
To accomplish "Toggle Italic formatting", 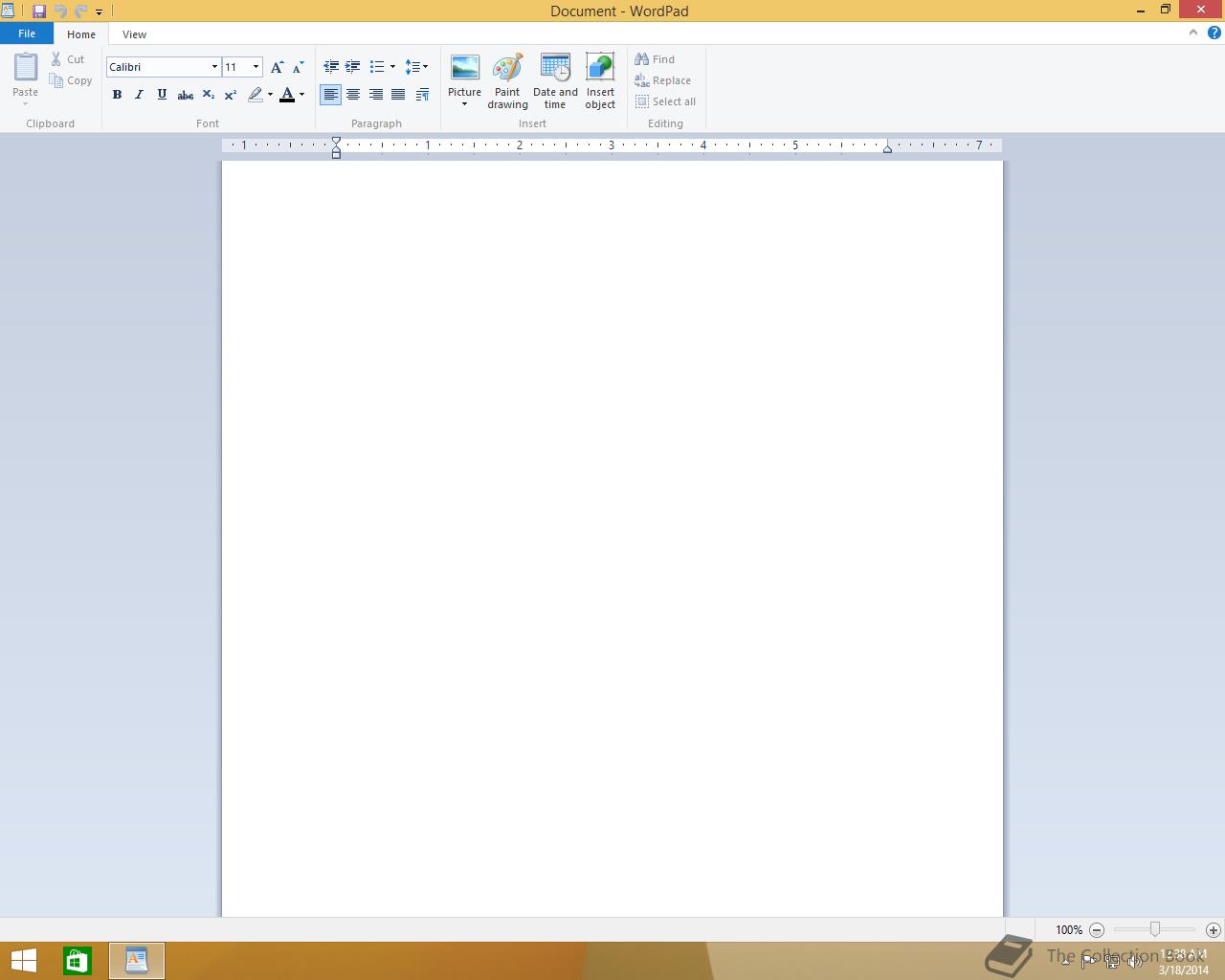I will [x=140, y=95].
